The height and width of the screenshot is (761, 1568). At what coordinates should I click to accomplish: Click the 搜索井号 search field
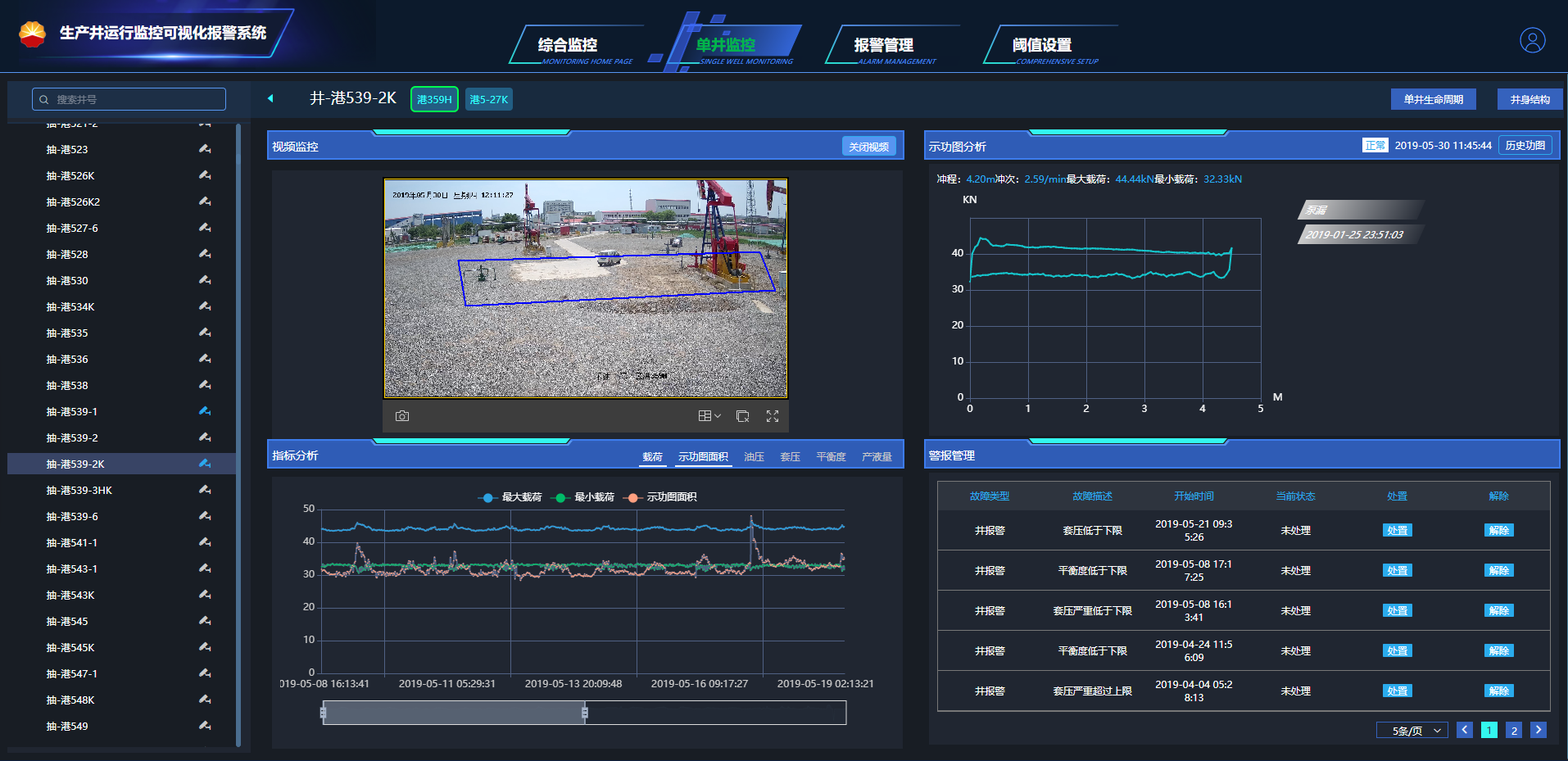129,99
